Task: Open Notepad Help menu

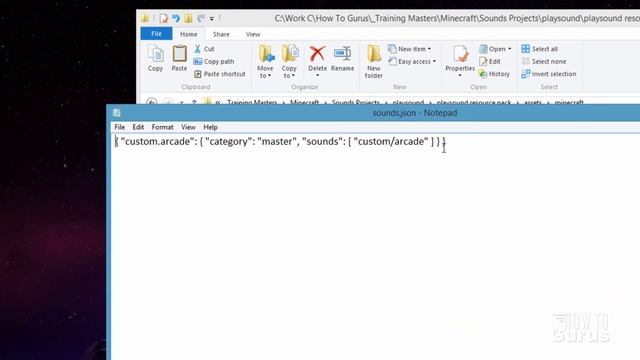Action: point(210,127)
